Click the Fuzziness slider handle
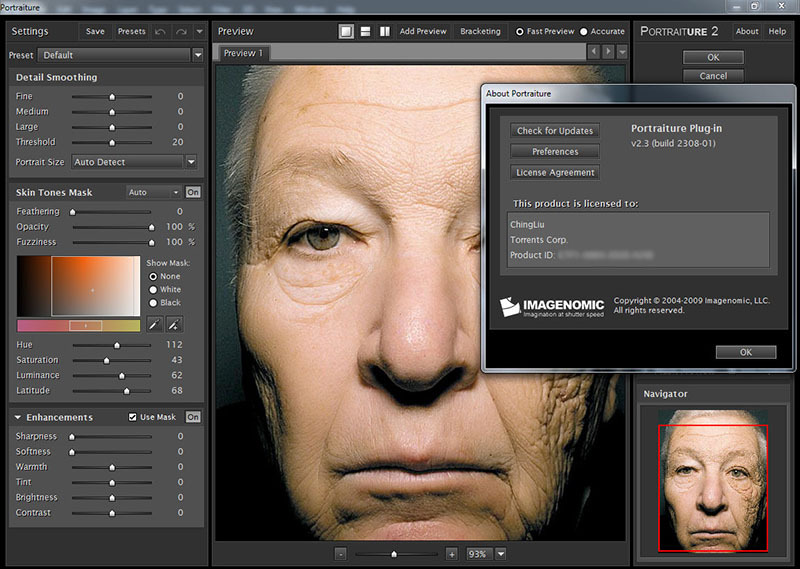Screen dimensions: 800x569 152,242
